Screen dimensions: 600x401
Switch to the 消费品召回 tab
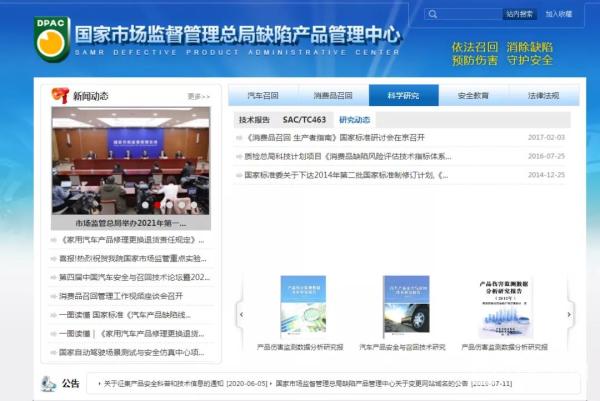click(x=332, y=96)
